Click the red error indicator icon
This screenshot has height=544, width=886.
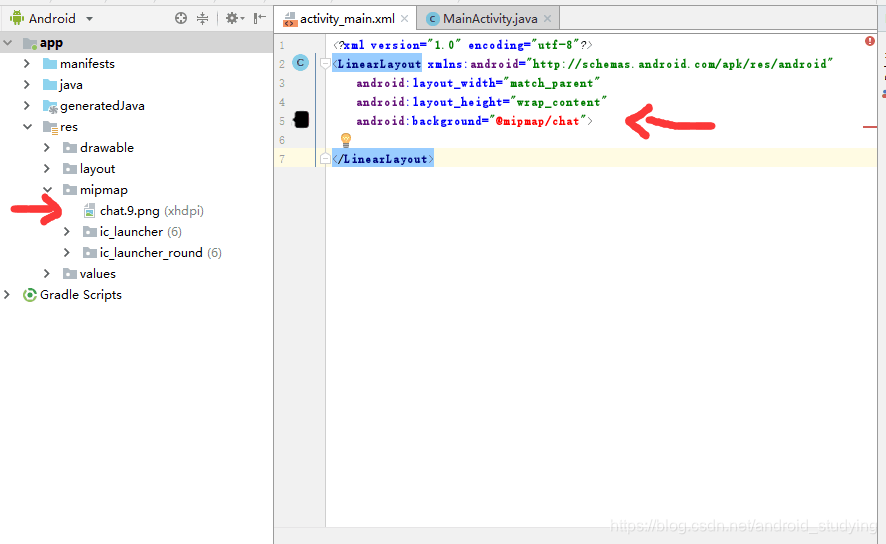point(870,41)
